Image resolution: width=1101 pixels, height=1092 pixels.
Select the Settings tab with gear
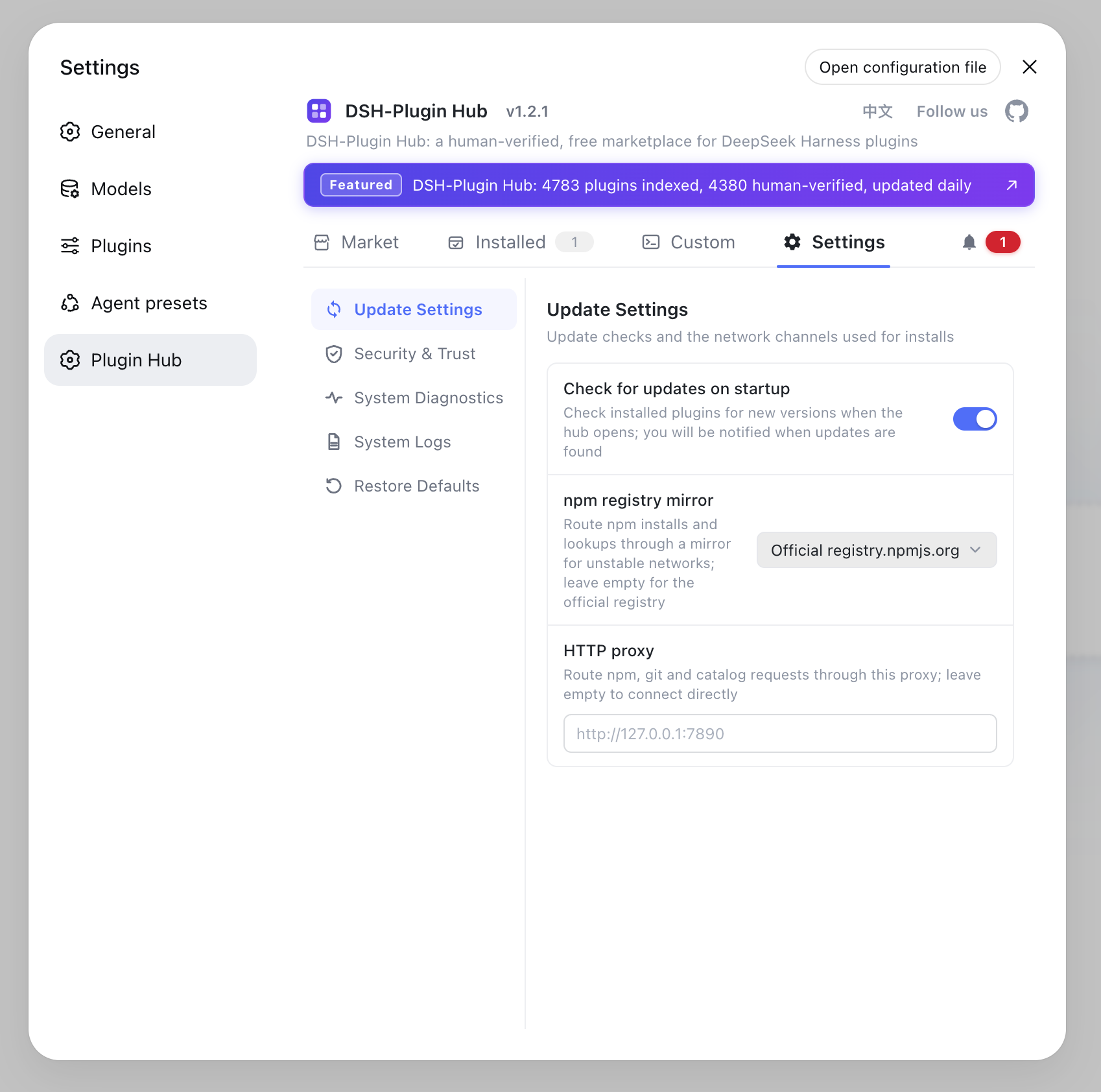point(834,243)
